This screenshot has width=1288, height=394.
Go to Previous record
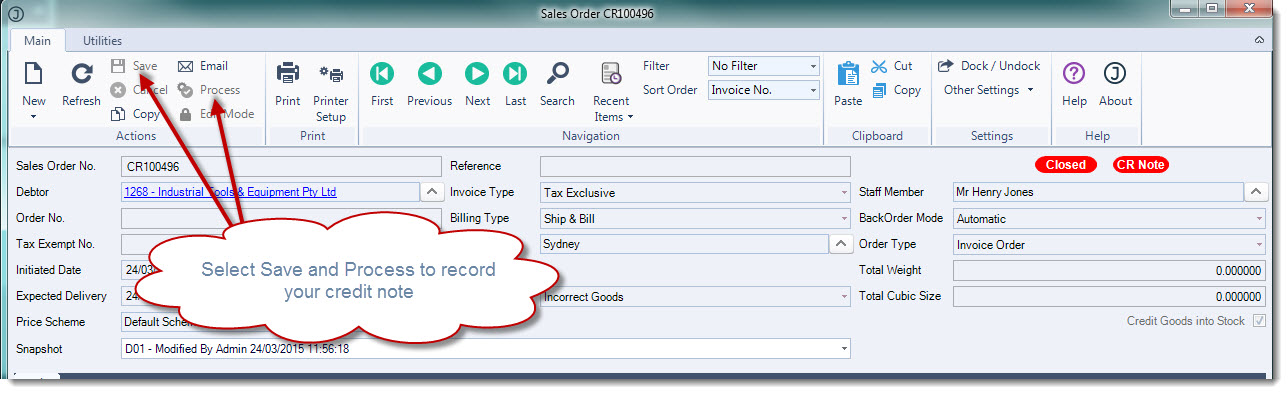click(x=429, y=73)
